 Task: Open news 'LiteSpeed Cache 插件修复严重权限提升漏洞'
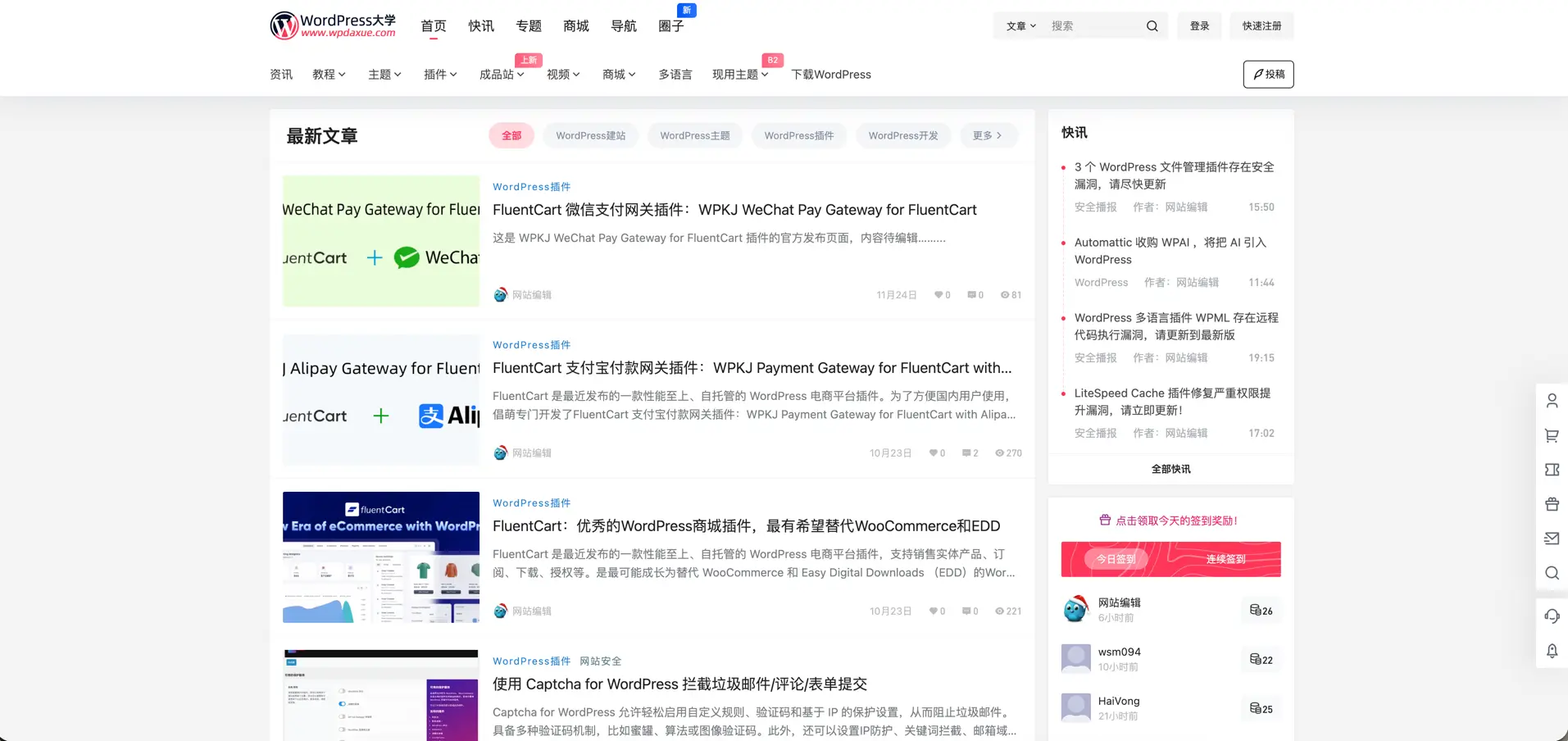coord(1173,402)
